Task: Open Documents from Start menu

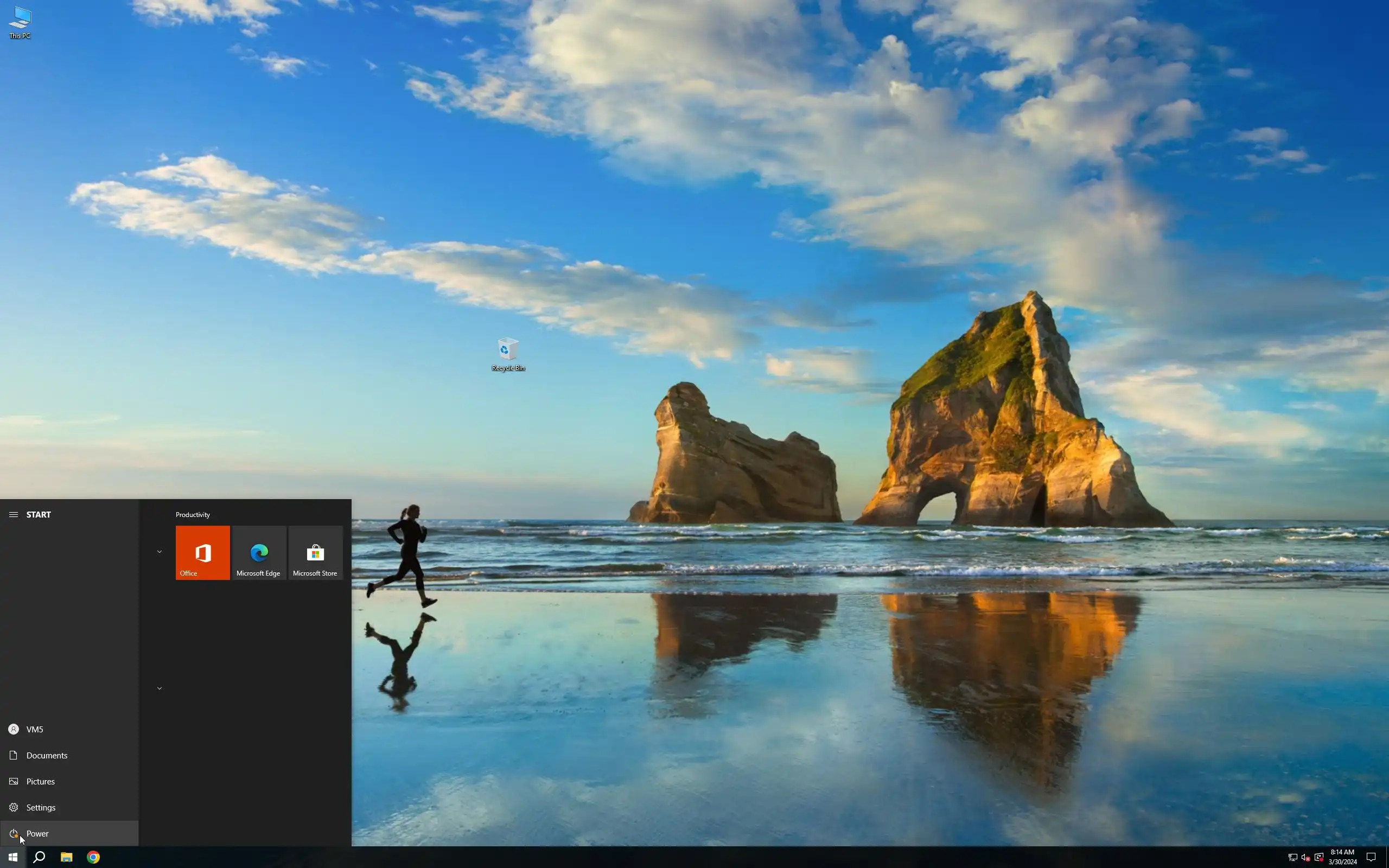Action: click(46, 755)
